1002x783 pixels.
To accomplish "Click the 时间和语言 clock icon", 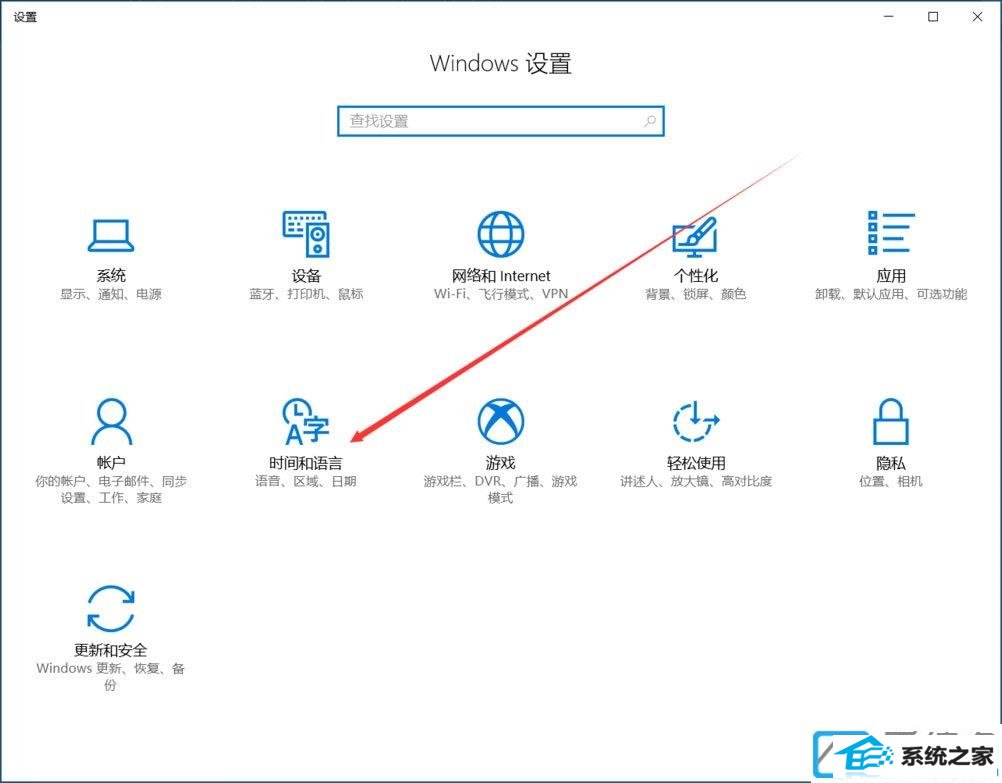I will point(305,421).
